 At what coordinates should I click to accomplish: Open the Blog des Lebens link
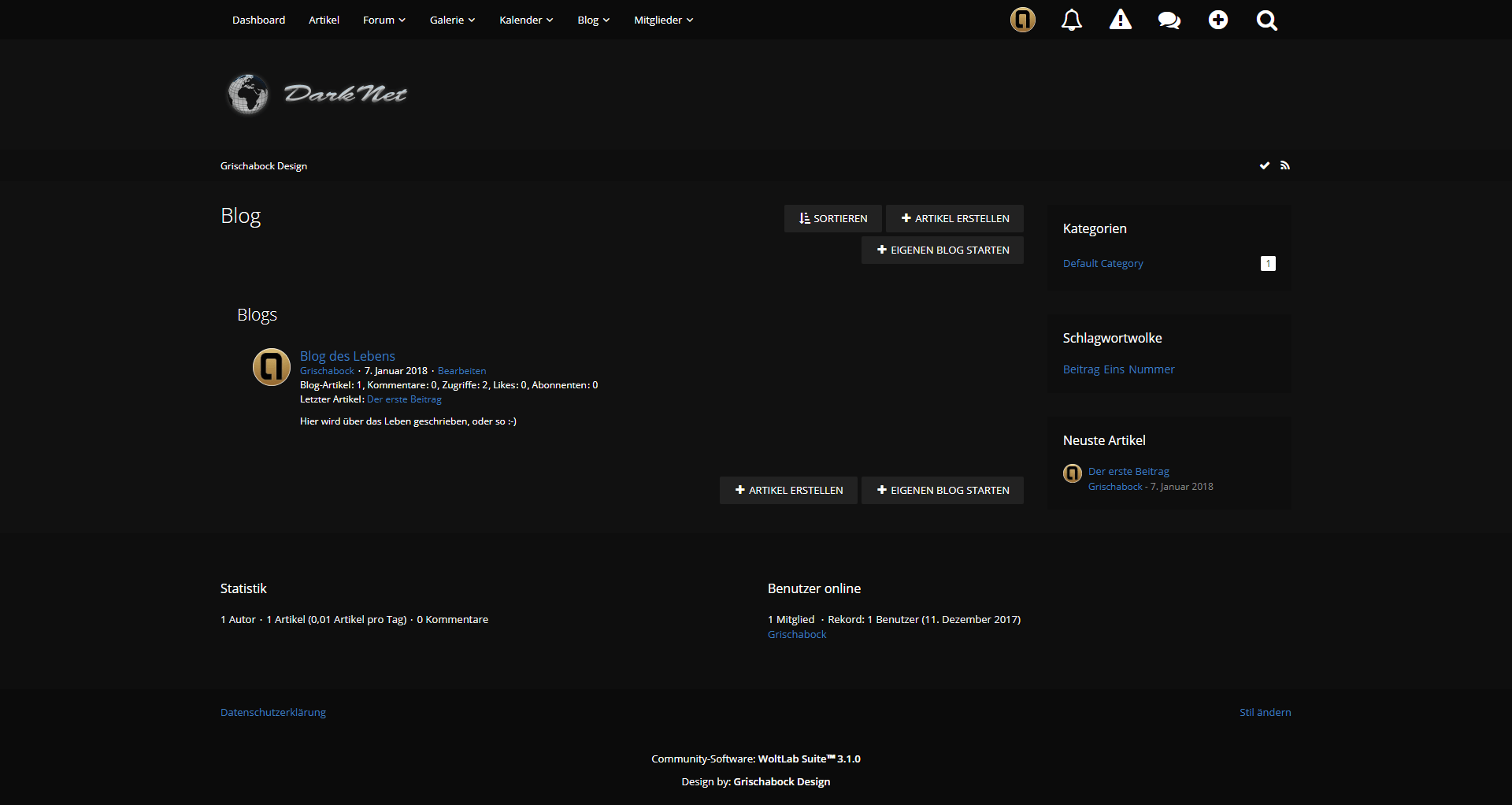coord(347,356)
